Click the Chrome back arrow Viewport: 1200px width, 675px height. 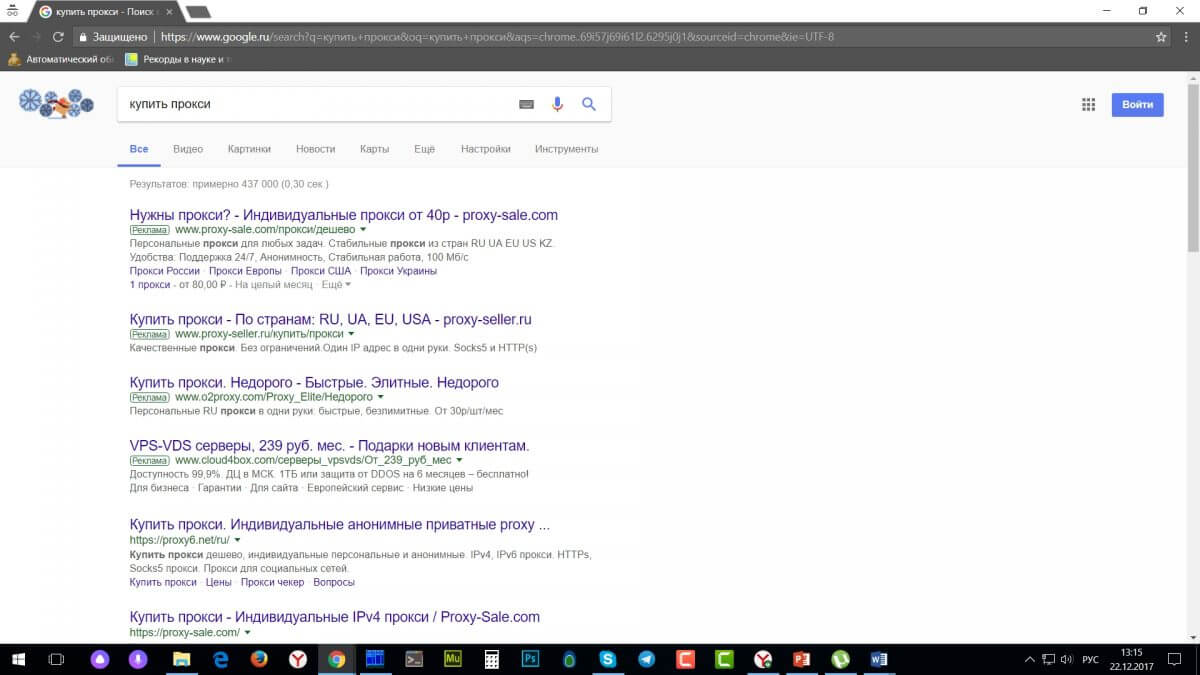coord(13,37)
